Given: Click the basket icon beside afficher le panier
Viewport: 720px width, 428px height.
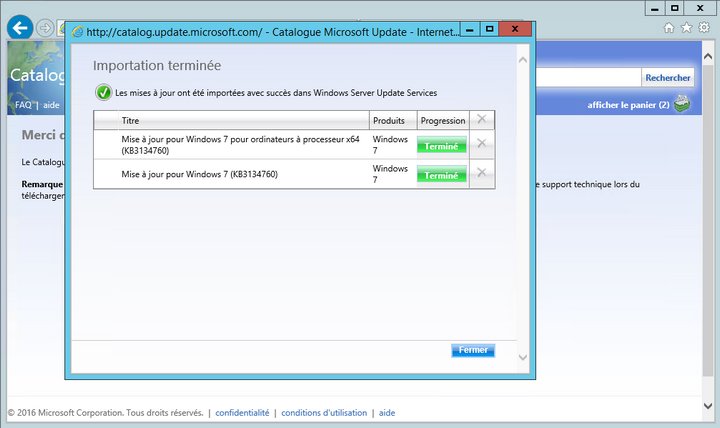Looking at the screenshot, I should [682, 104].
